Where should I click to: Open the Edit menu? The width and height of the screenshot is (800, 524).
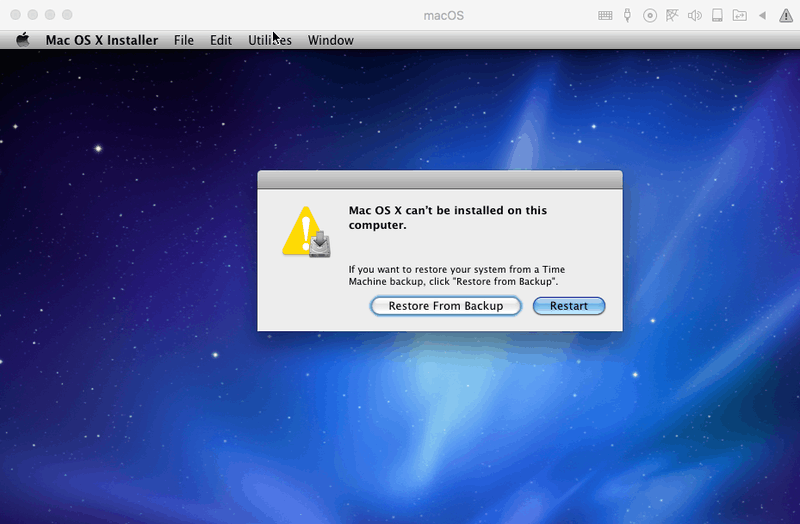pos(221,40)
